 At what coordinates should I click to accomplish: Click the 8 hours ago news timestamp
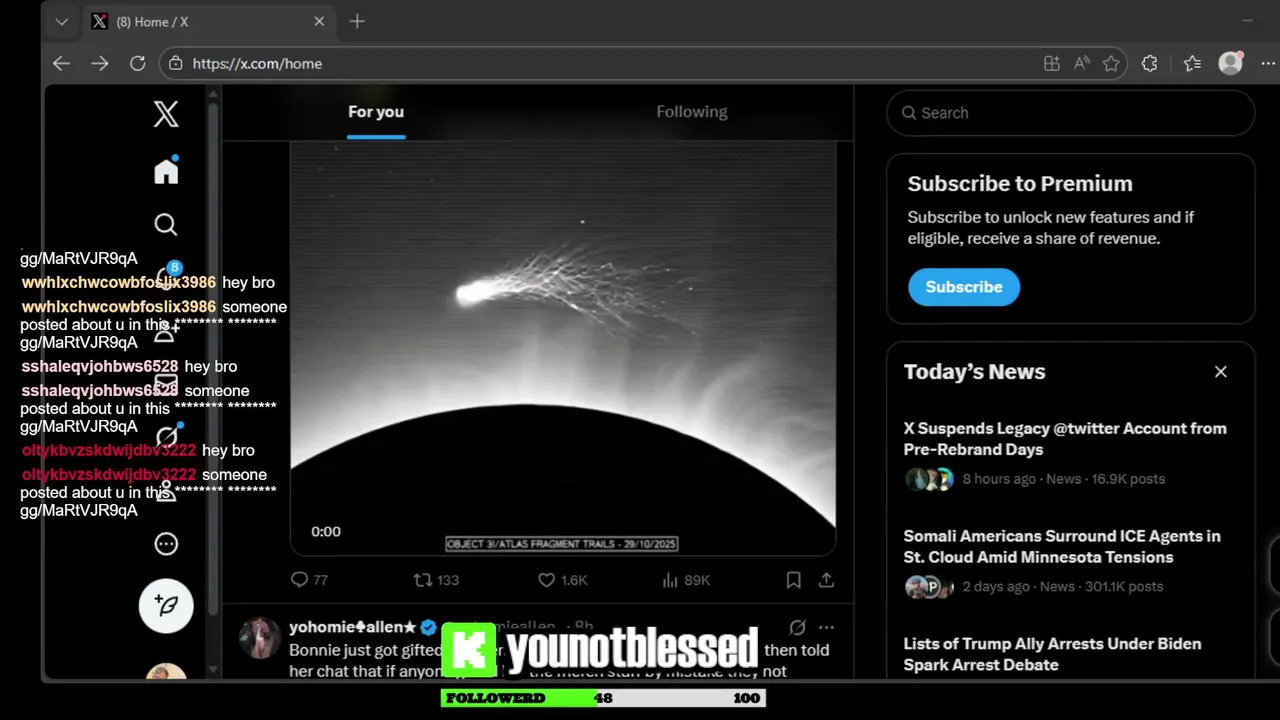[999, 479]
